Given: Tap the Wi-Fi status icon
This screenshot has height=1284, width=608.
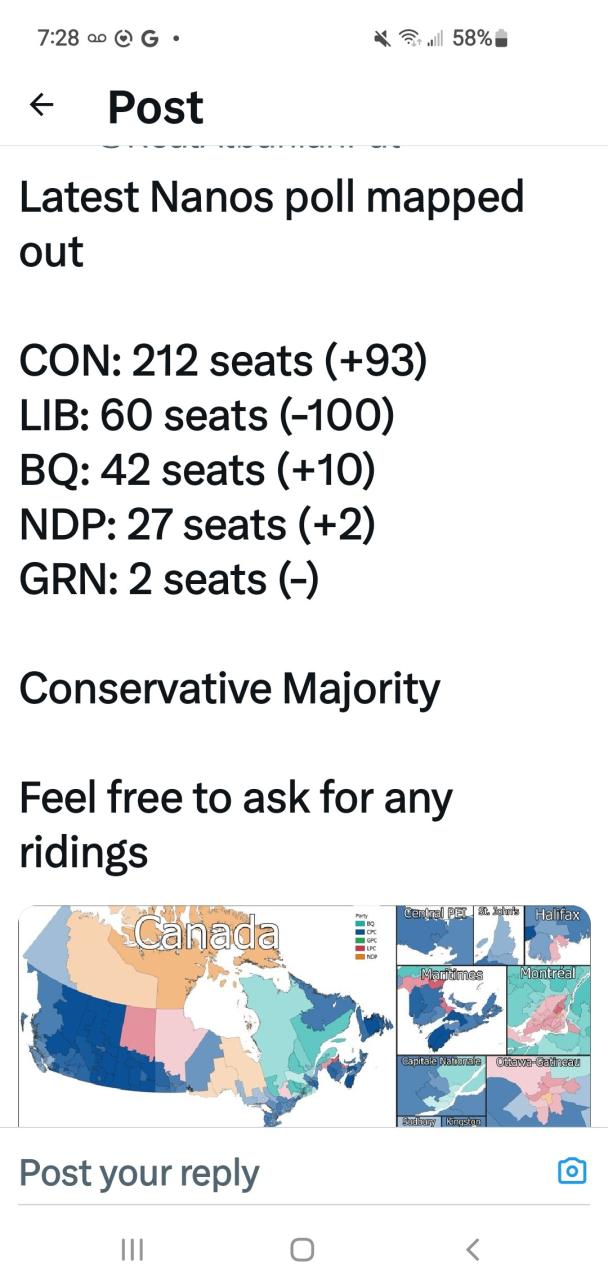Looking at the screenshot, I should [x=409, y=39].
